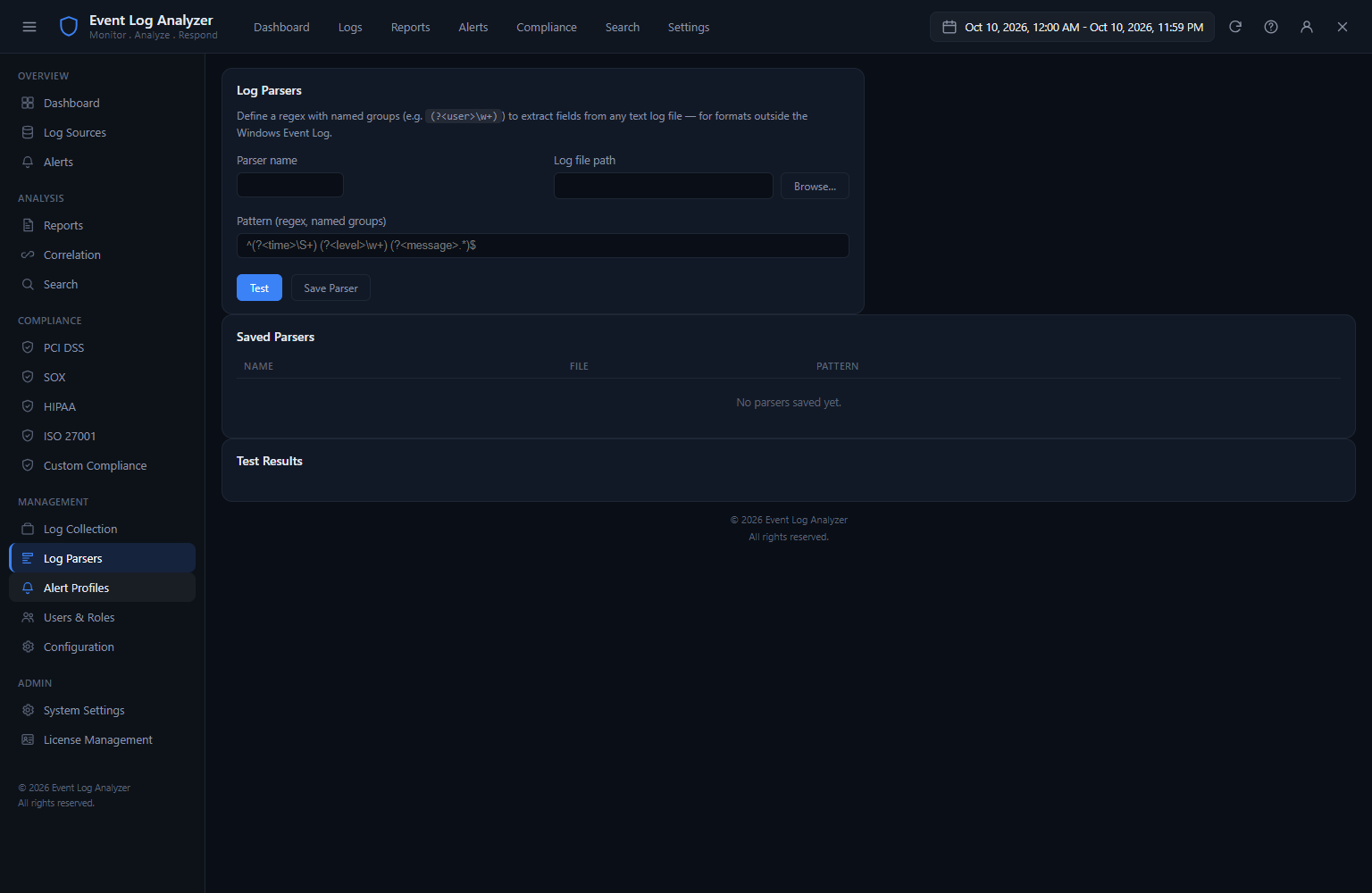
Task: Click the Event Log Analyzer shield logo
Action: [x=69, y=27]
